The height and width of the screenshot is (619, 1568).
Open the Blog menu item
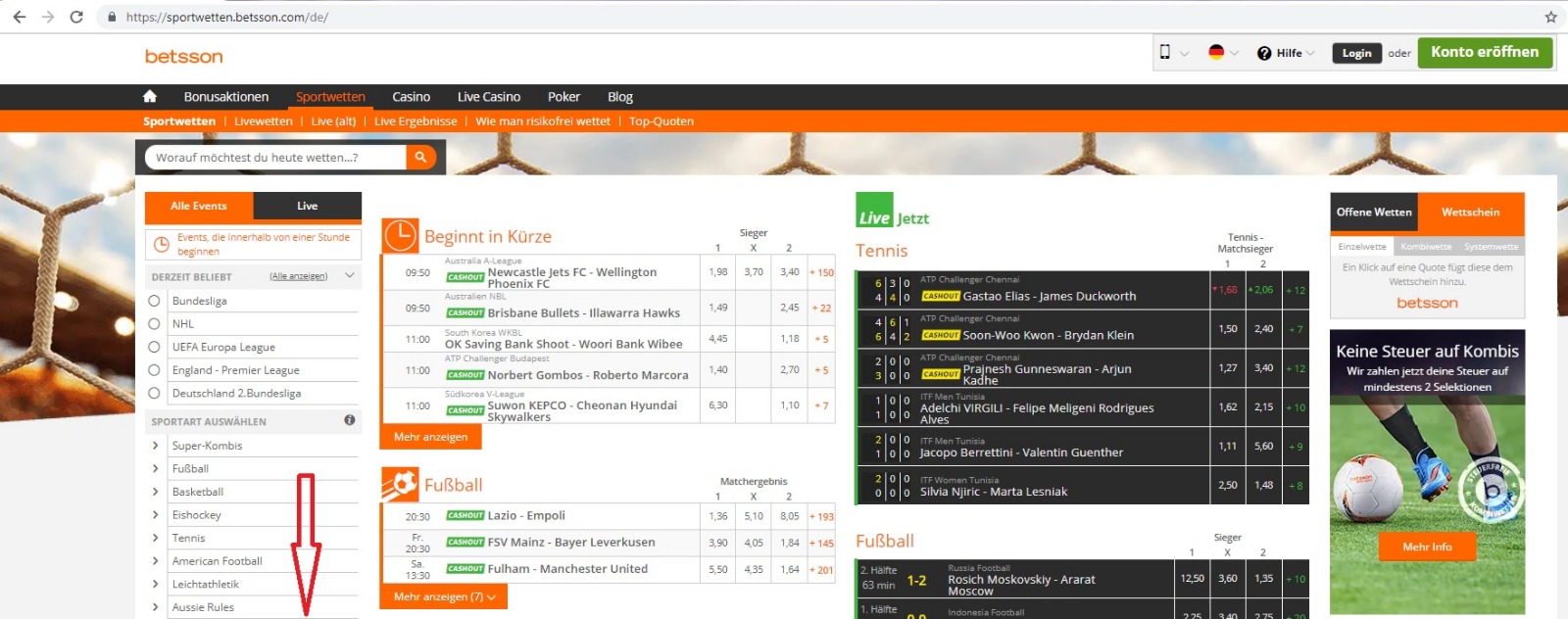620,97
